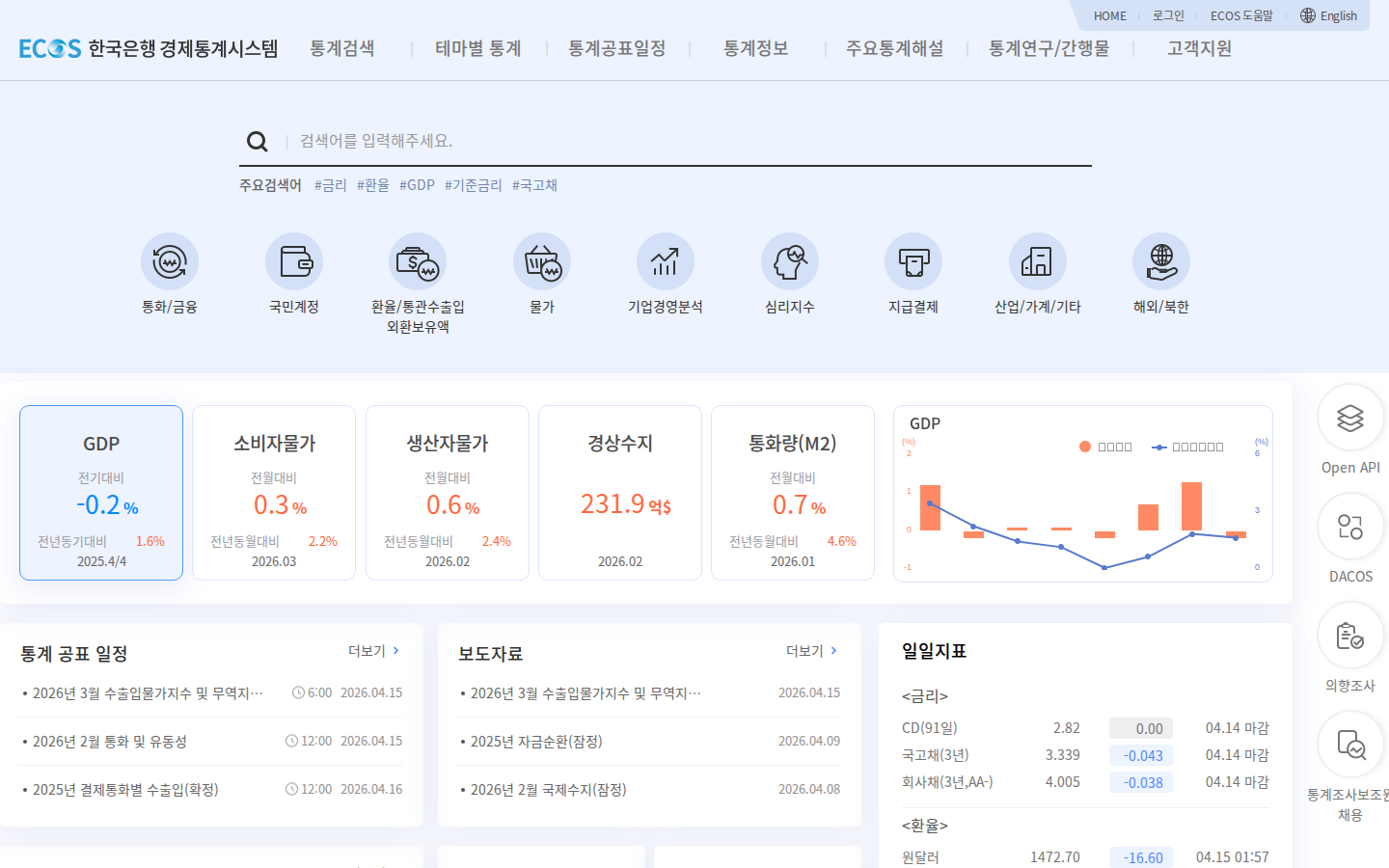Image resolution: width=1389 pixels, height=868 pixels.
Task: Select the 국민계정 wallet icon
Action: [294, 261]
